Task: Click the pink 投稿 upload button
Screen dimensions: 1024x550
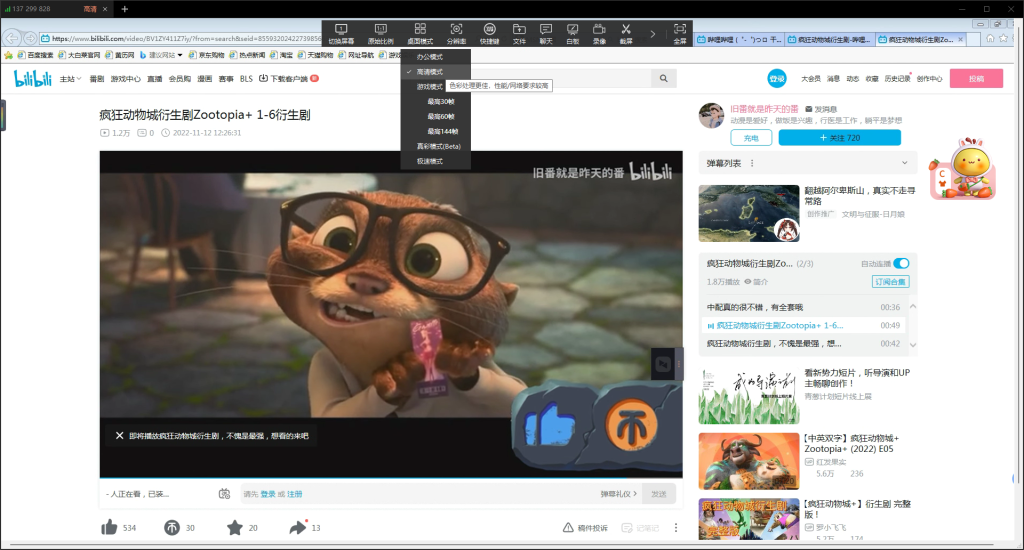Action: (975, 78)
